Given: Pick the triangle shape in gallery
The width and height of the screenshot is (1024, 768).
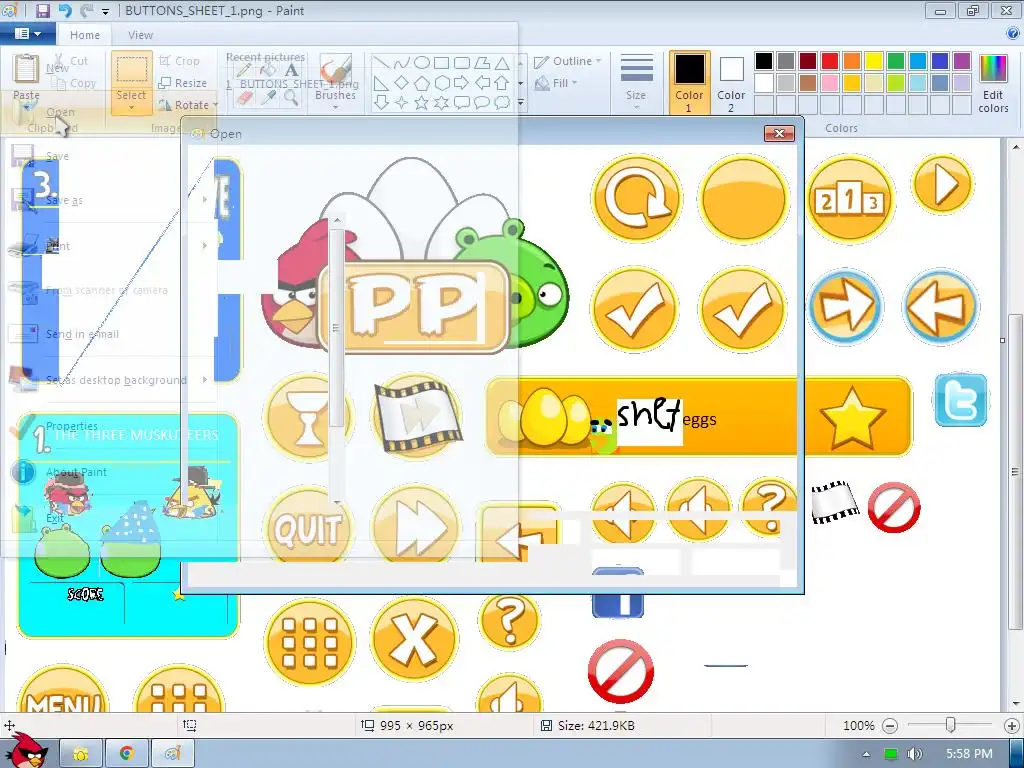Looking at the screenshot, I should 502,63.
